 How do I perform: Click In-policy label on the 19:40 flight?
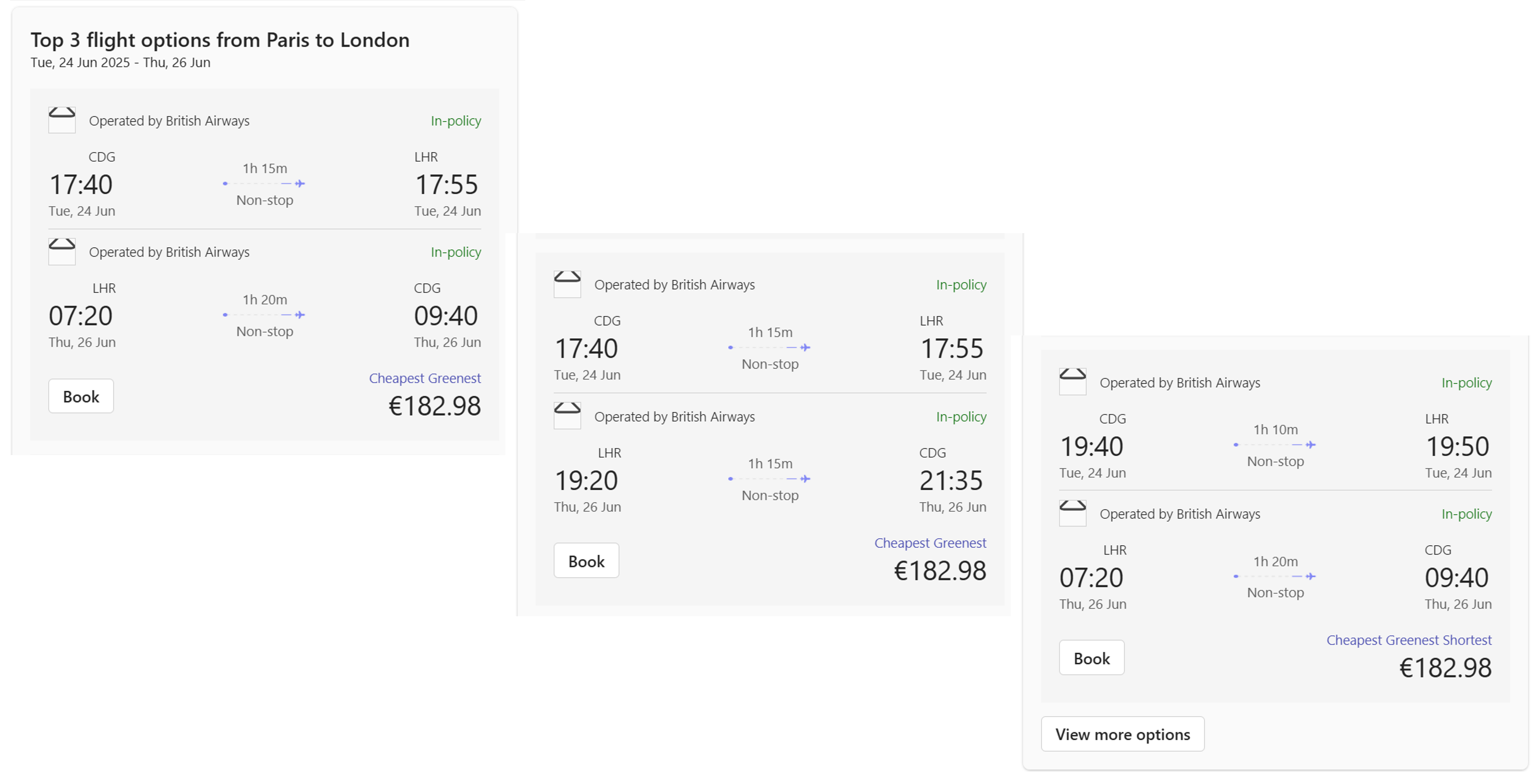coord(1466,383)
